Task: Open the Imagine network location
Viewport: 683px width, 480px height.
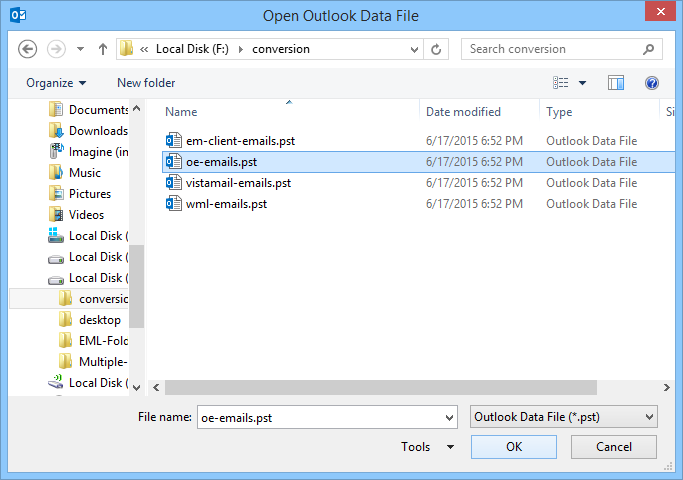Action: pos(88,152)
